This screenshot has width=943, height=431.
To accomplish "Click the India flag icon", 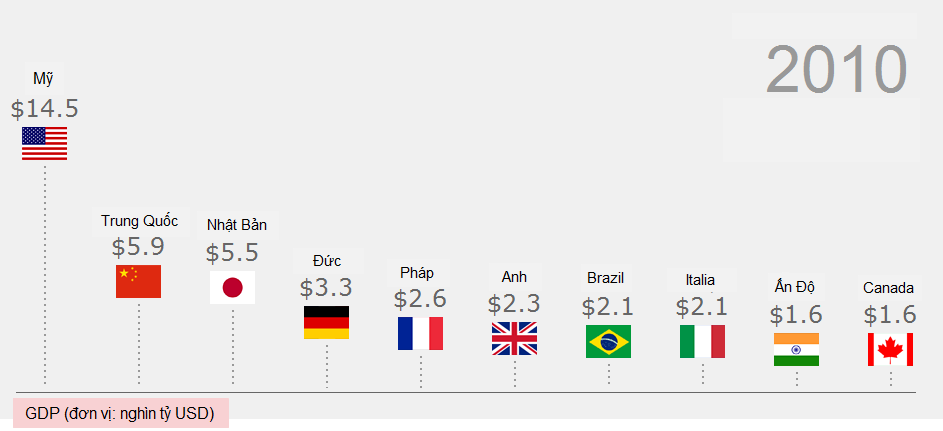I will click(796, 350).
